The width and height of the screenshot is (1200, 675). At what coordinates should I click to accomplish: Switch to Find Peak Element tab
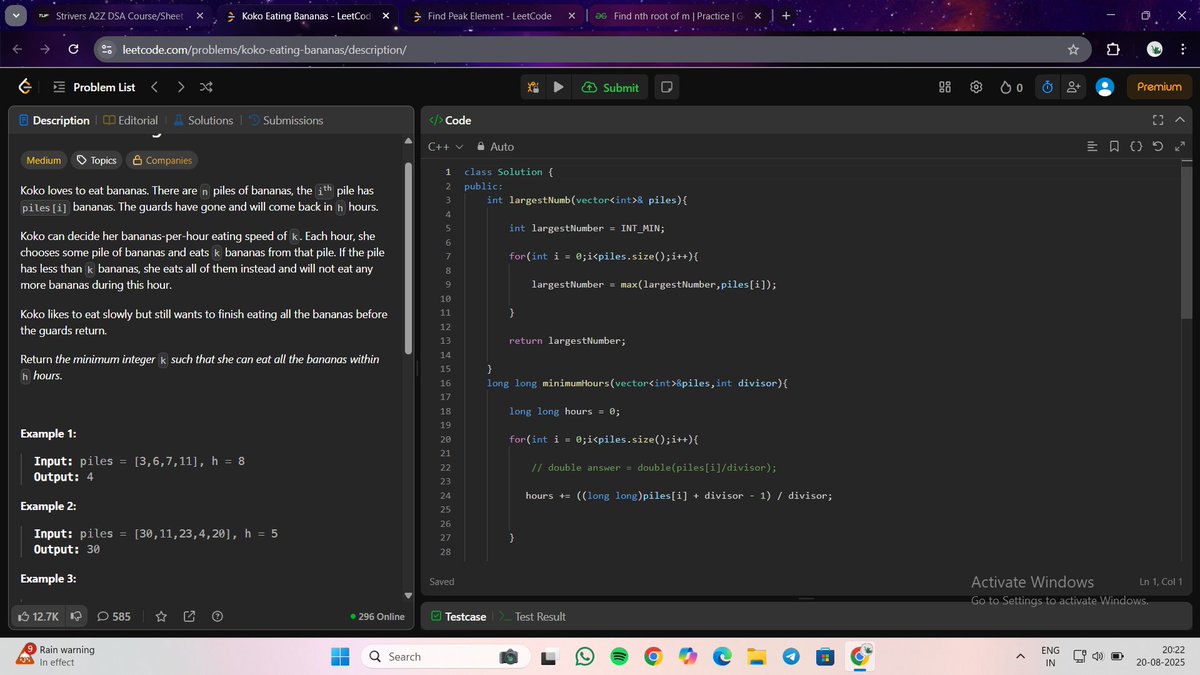click(494, 16)
